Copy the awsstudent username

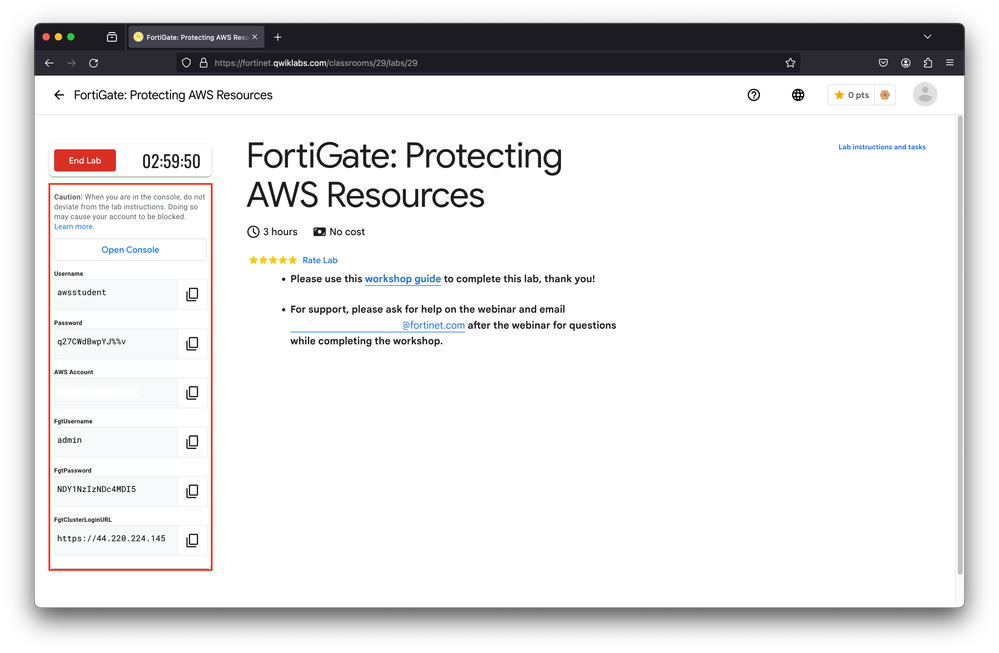[x=192, y=294]
